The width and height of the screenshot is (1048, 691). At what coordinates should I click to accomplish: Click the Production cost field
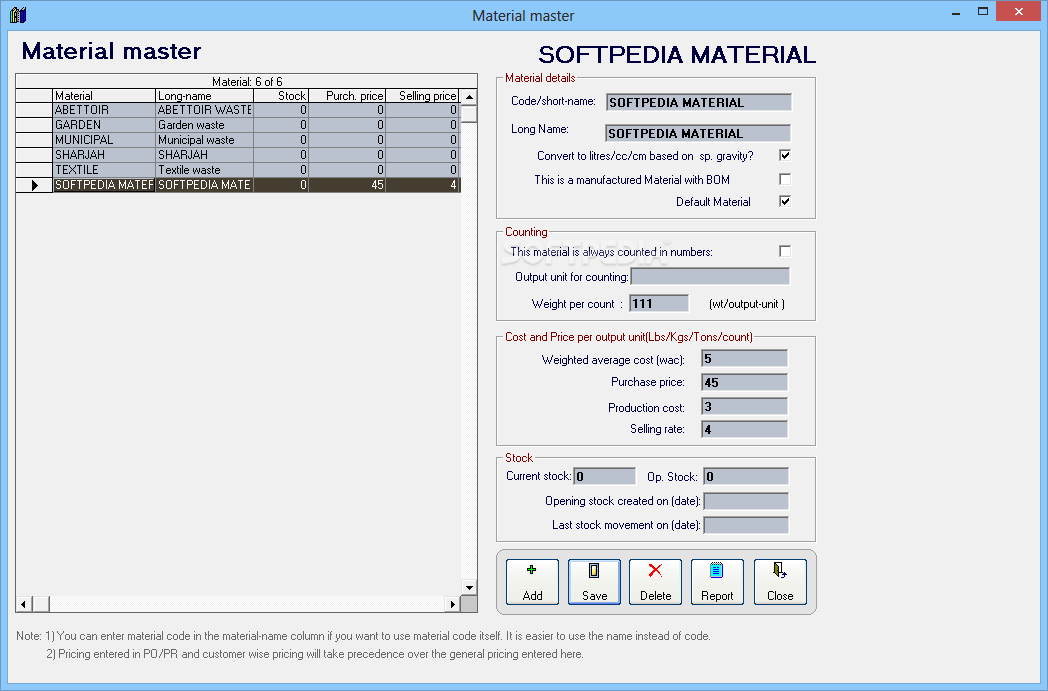[x=745, y=406]
